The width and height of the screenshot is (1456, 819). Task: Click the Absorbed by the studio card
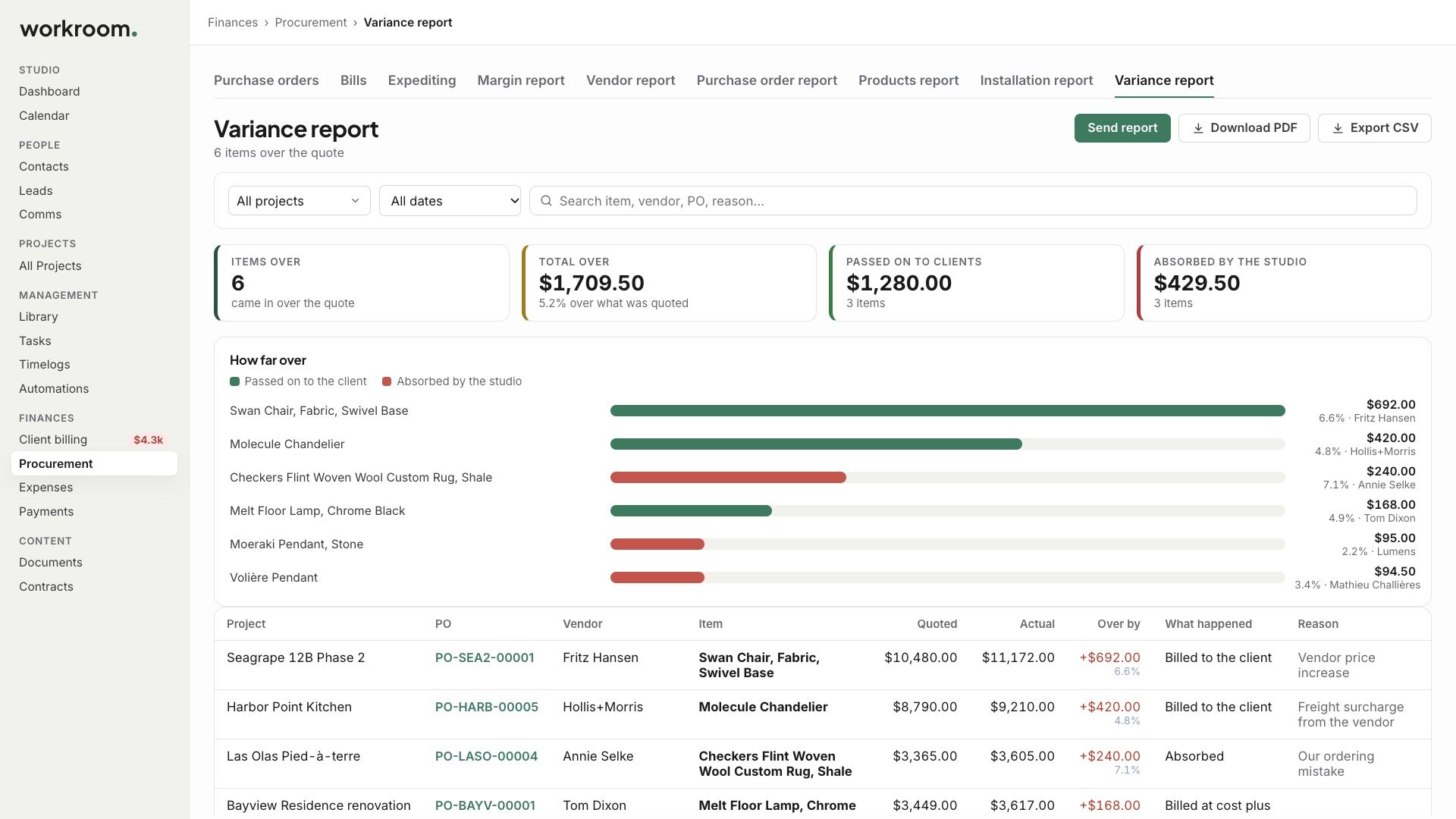[x=1284, y=283]
